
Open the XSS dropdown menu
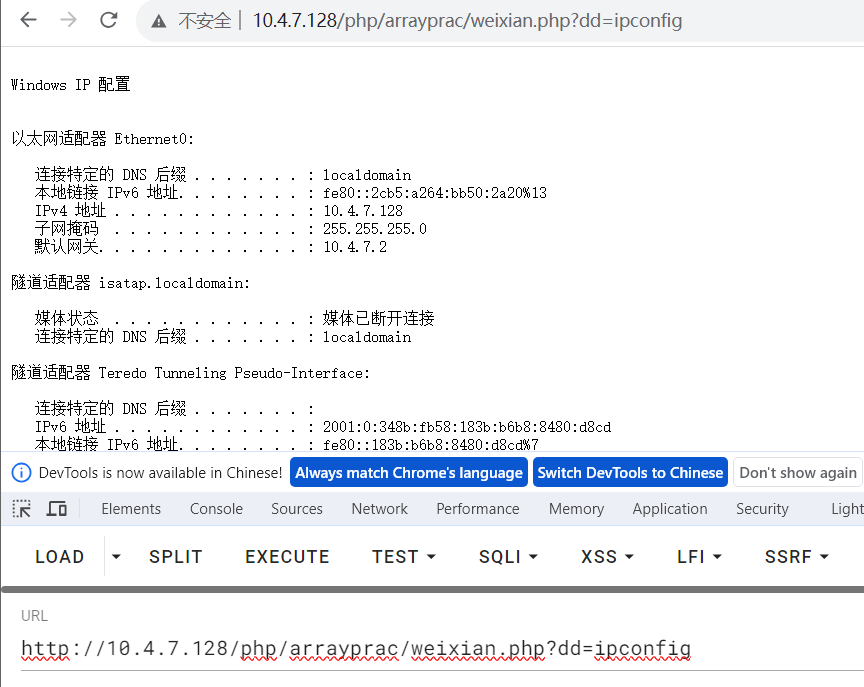pyautogui.click(x=607, y=556)
